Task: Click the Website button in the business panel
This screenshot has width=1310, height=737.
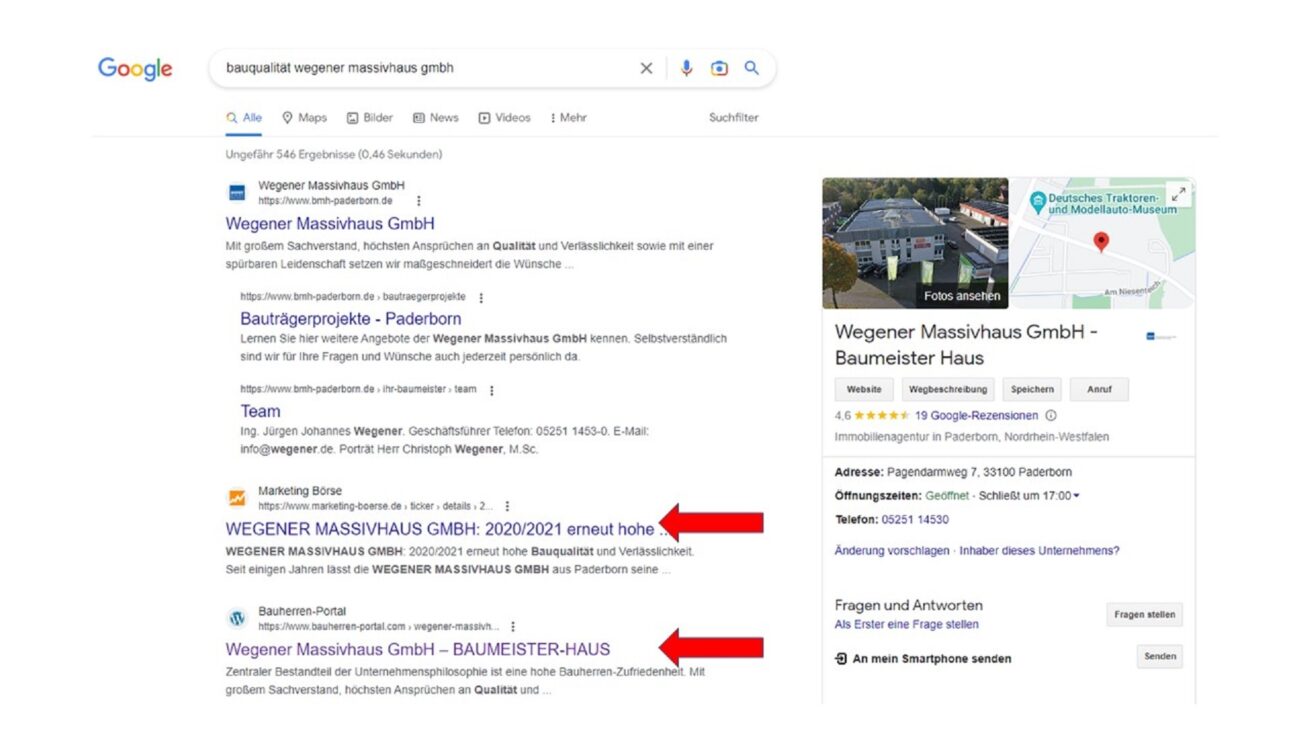Action: (863, 389)
